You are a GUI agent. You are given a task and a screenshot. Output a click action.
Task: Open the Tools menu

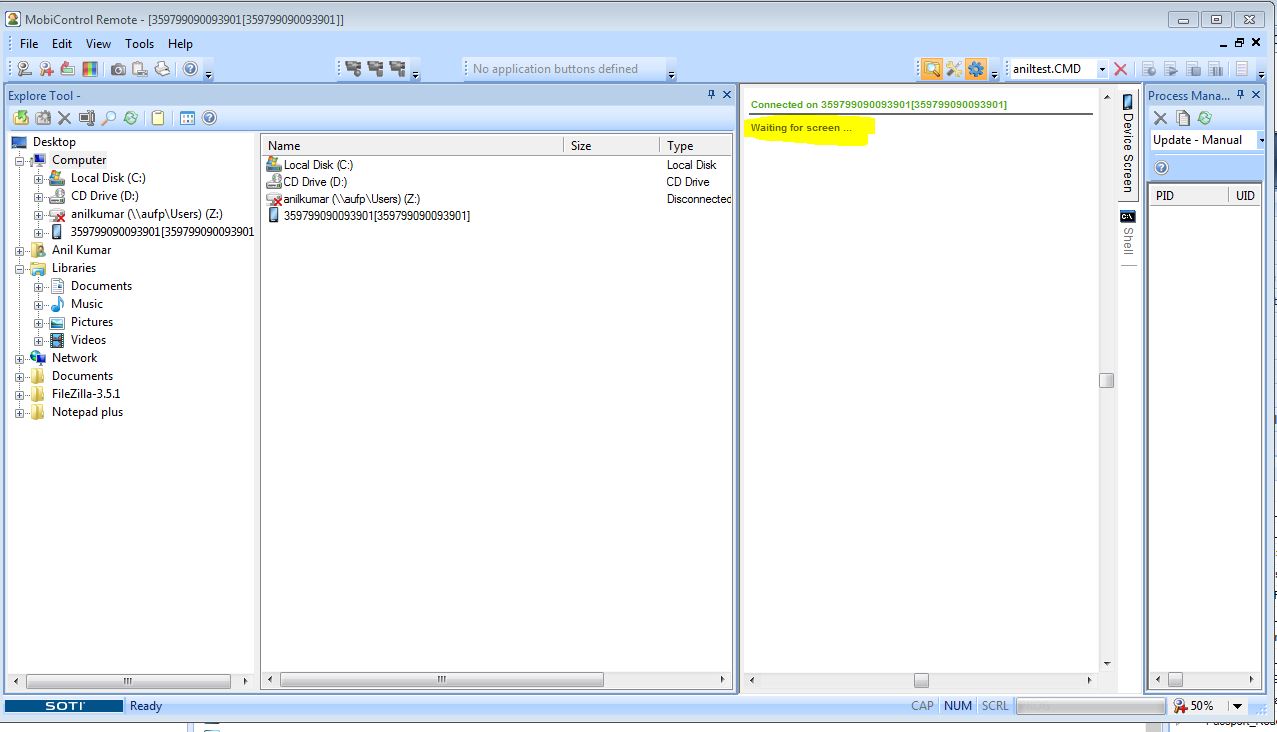point(139,44)
